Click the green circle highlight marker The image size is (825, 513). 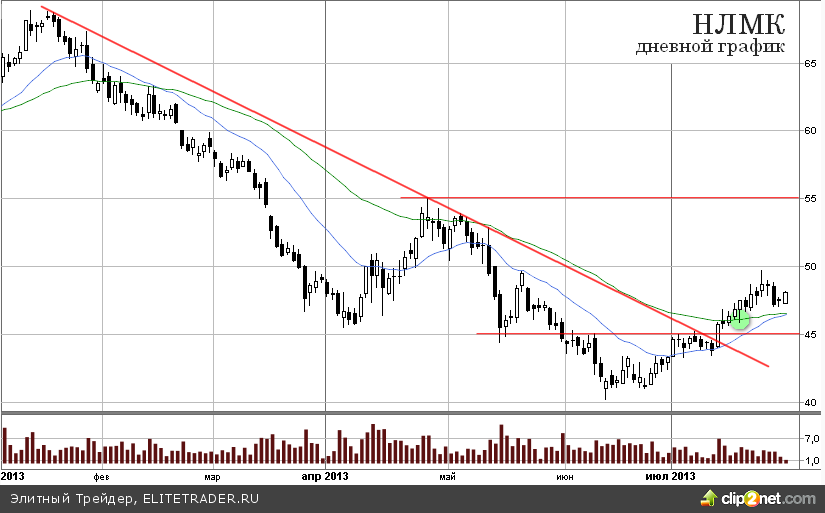click(x=739, y=319)
